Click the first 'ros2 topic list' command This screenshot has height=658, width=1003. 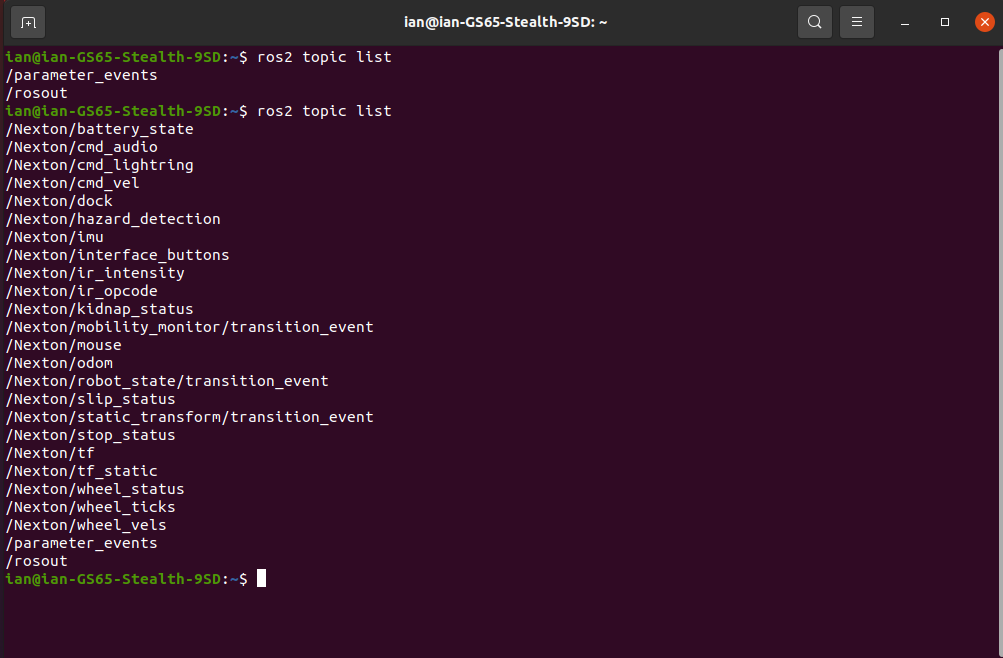324,57
